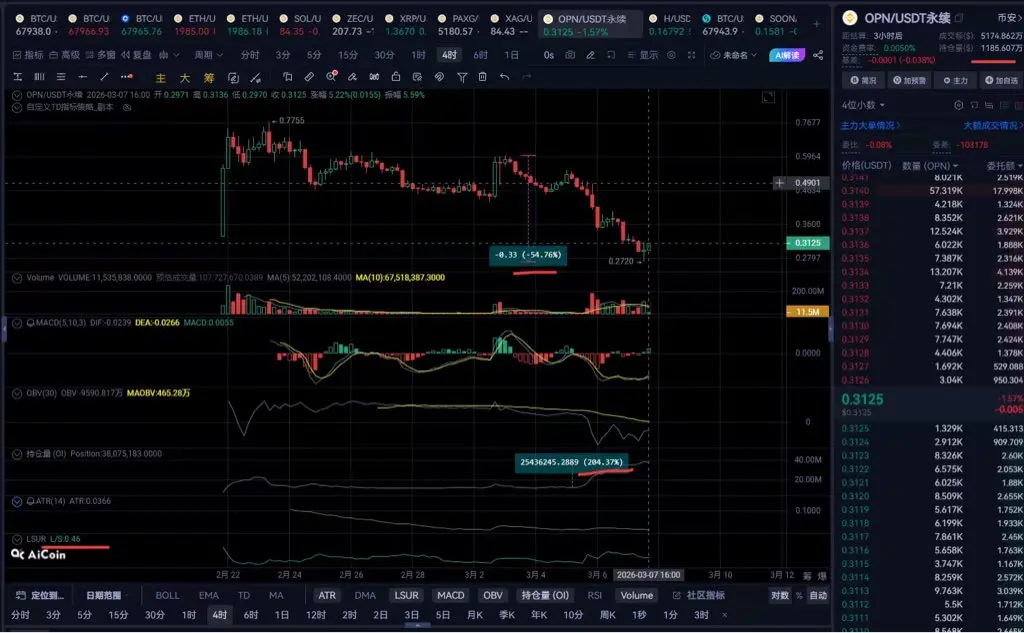The image size is (1024, 633).
Task: Click the filter funnel icon
Action: click(x=462, y=77)
